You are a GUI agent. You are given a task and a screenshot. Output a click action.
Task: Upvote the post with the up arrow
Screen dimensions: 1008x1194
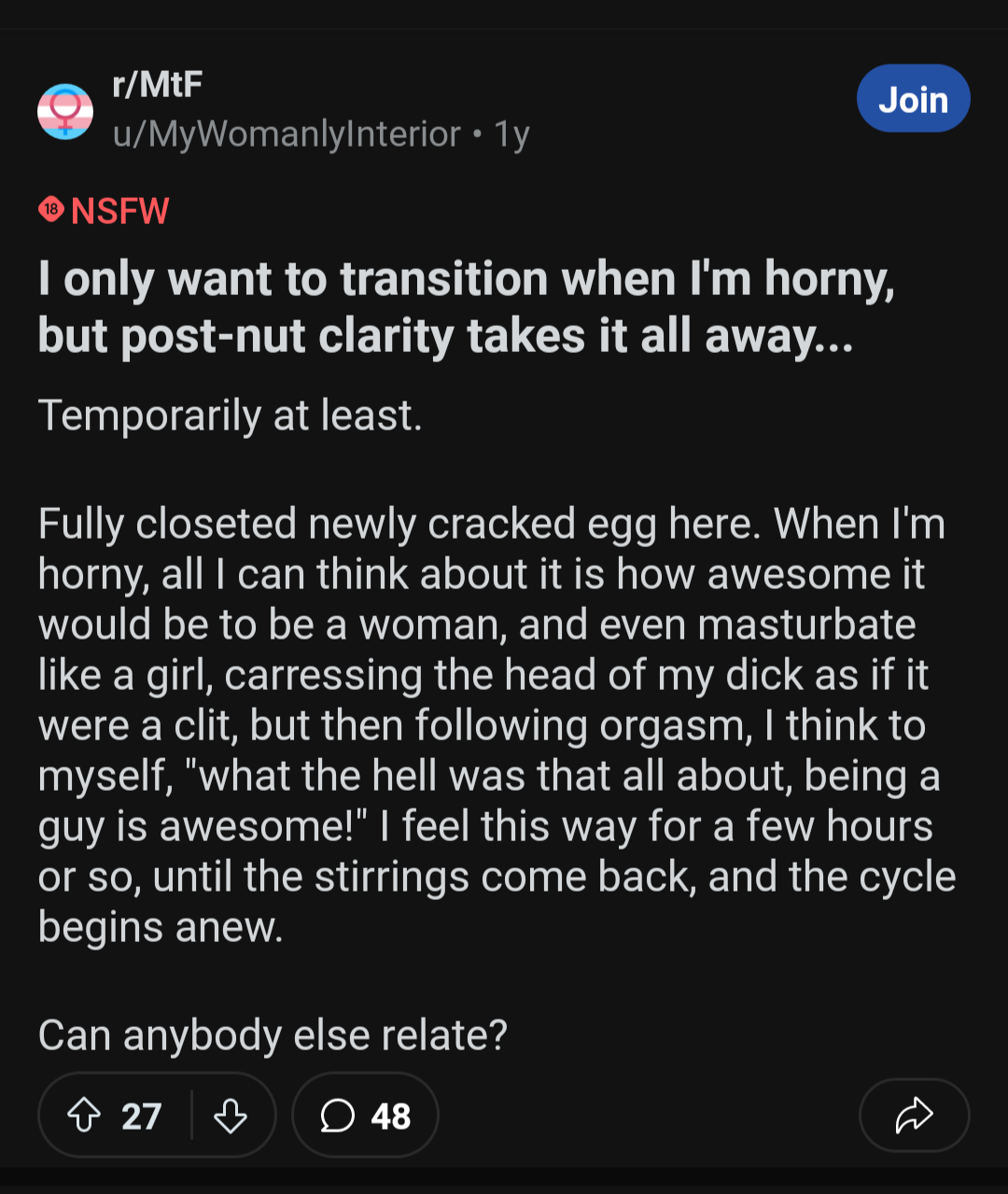click(x=85, y=1116)
